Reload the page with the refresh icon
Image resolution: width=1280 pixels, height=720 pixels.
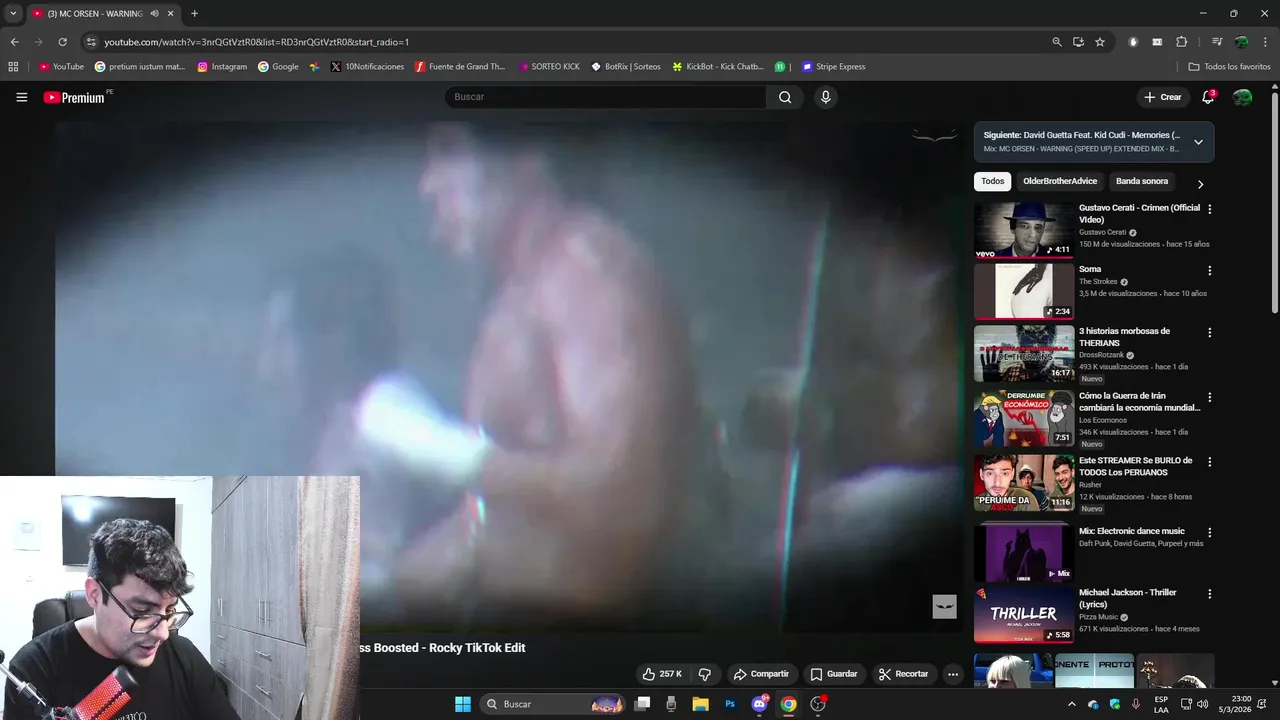tap(62, 42)
